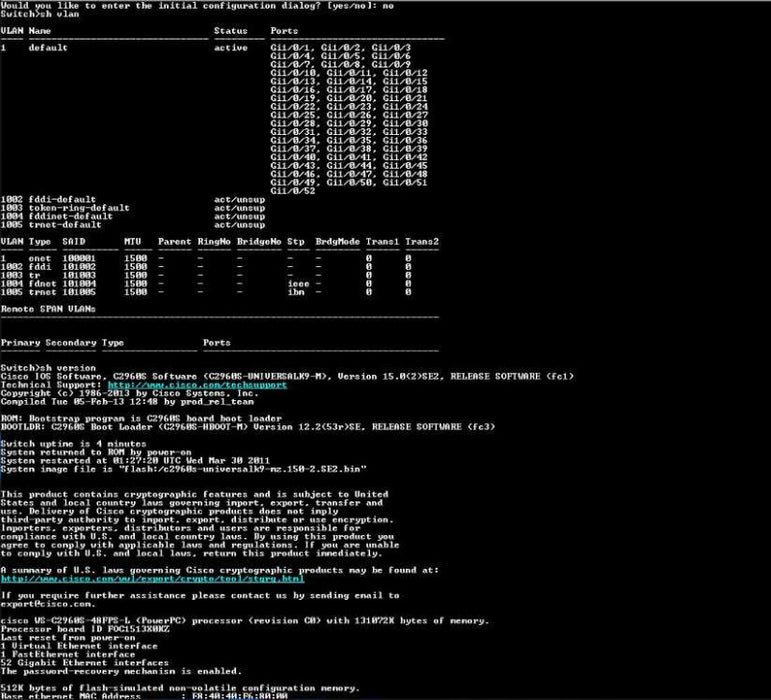Select the '512K bytes of flash-simulated' line
The height and width of the screenshot is (700, 771).
pos(180,688)
